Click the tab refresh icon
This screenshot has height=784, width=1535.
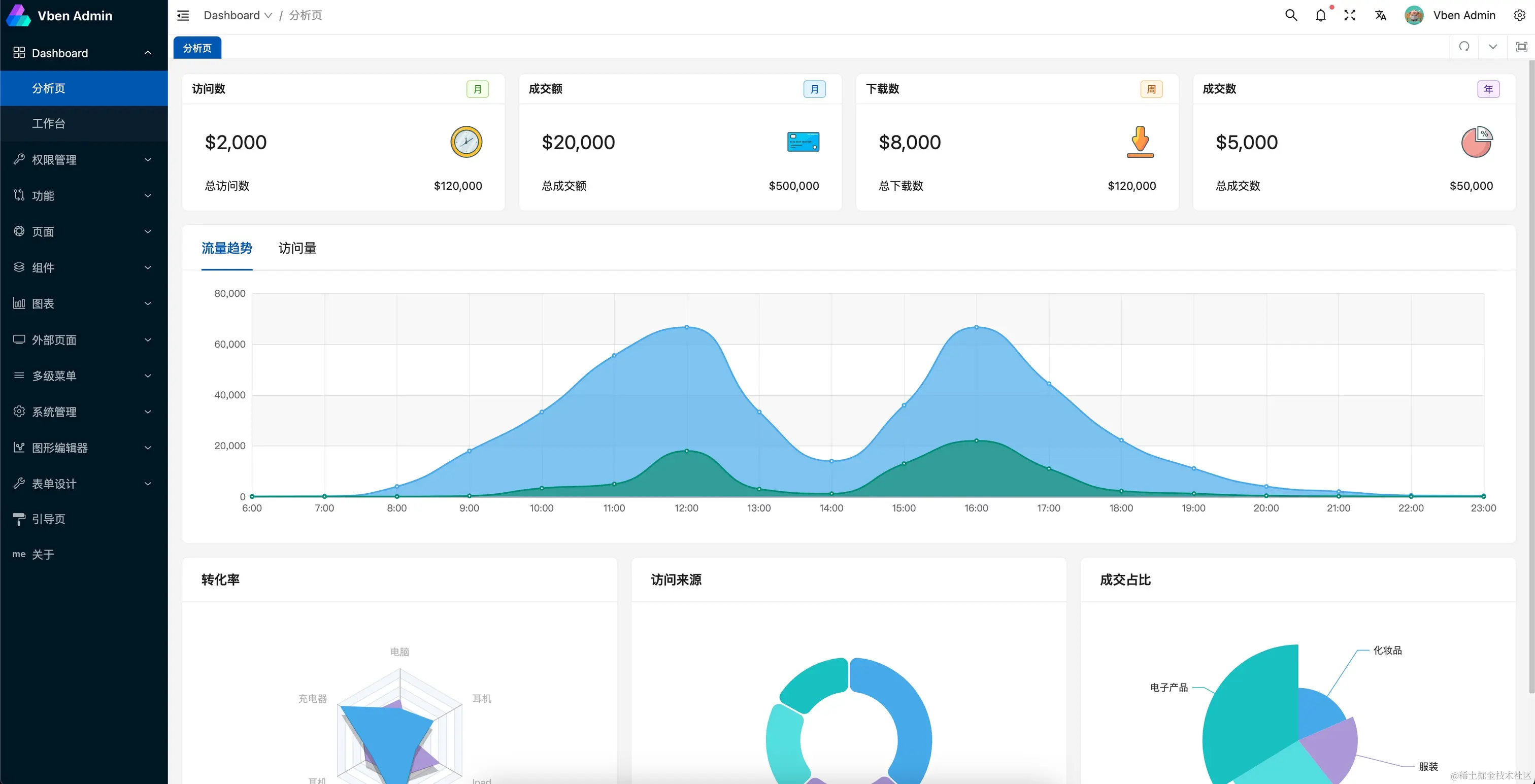click(1464, 47)
